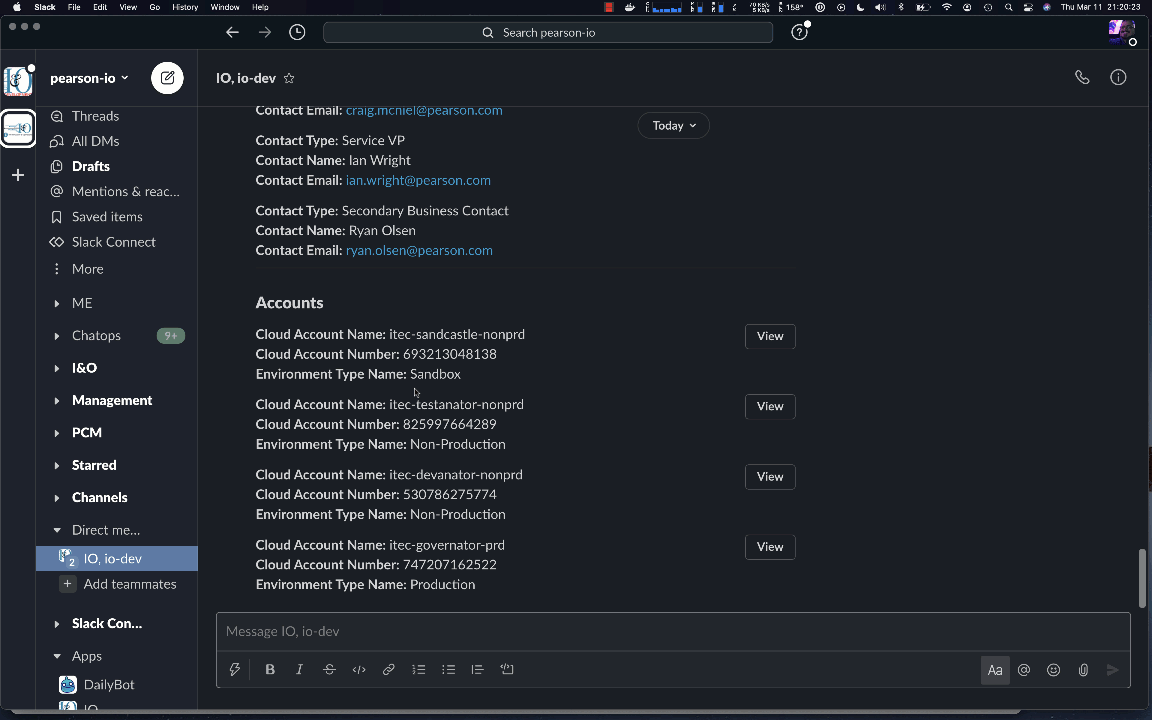Image resolution: width=1152 pixels, height=720 pixels.
Task: View the itec-governator-prd account
Action: coord(770,547)
